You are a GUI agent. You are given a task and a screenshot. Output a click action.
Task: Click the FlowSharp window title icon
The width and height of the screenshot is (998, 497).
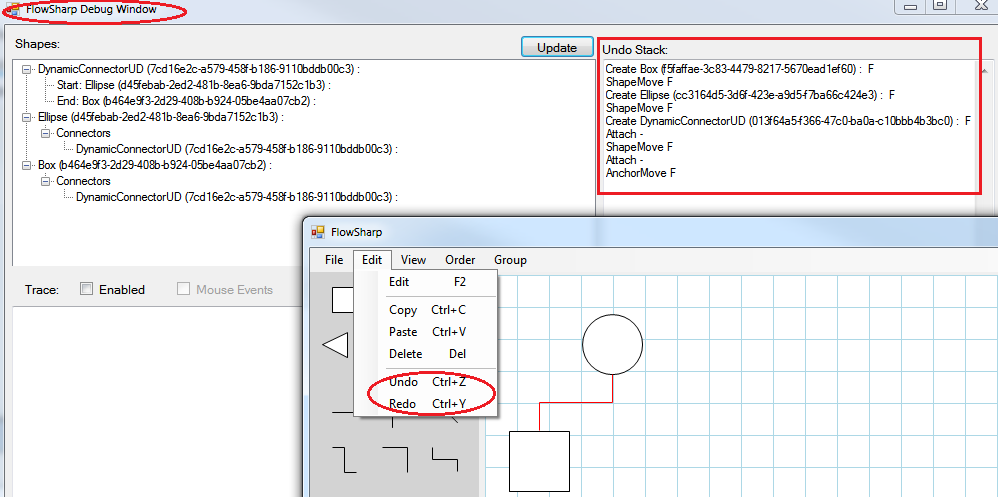click(318, 232)
